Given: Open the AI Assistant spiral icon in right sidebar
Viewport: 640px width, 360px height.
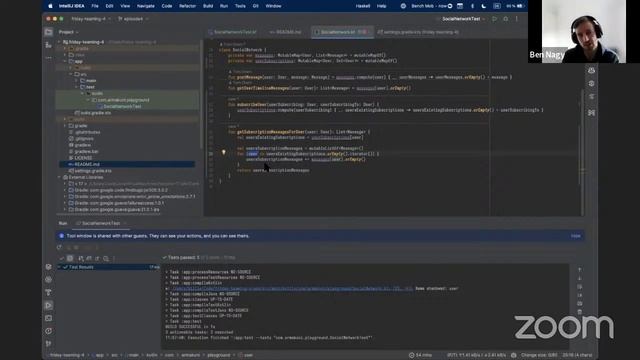Looking at the screenshot, I should point(591,84).
